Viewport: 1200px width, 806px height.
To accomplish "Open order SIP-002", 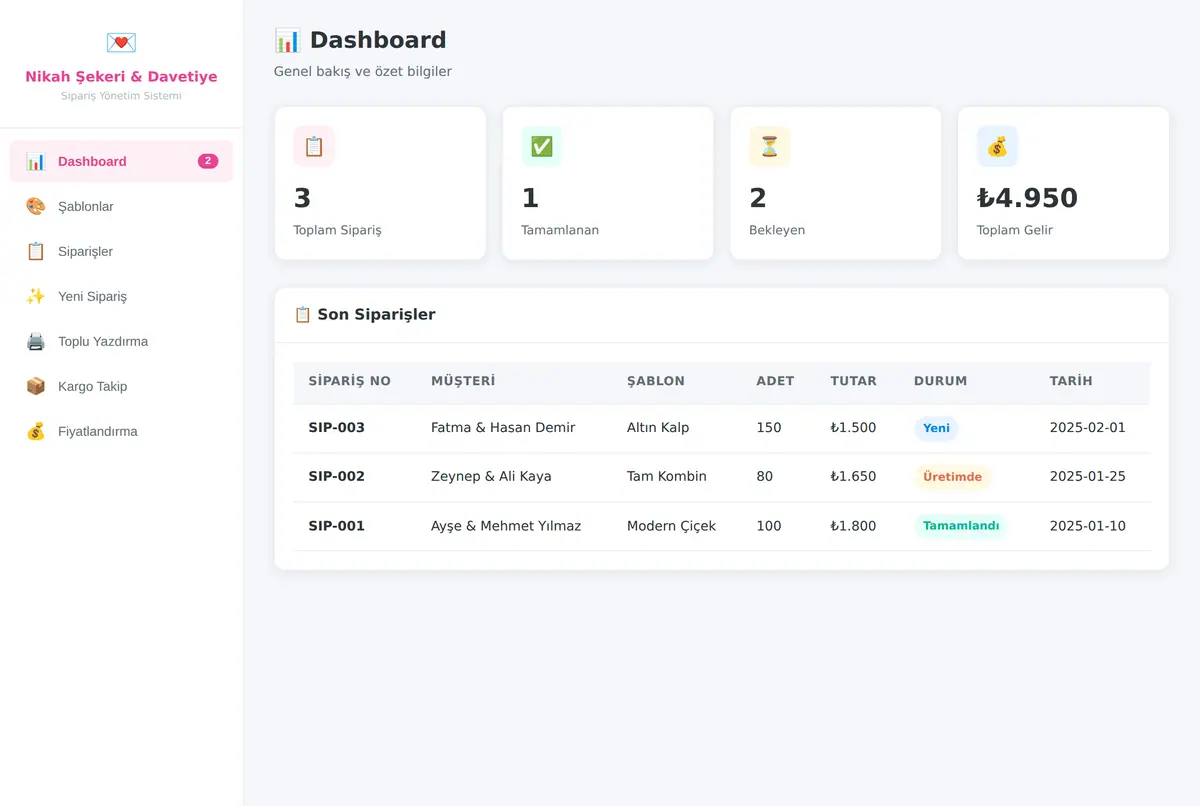I will 336,477.
